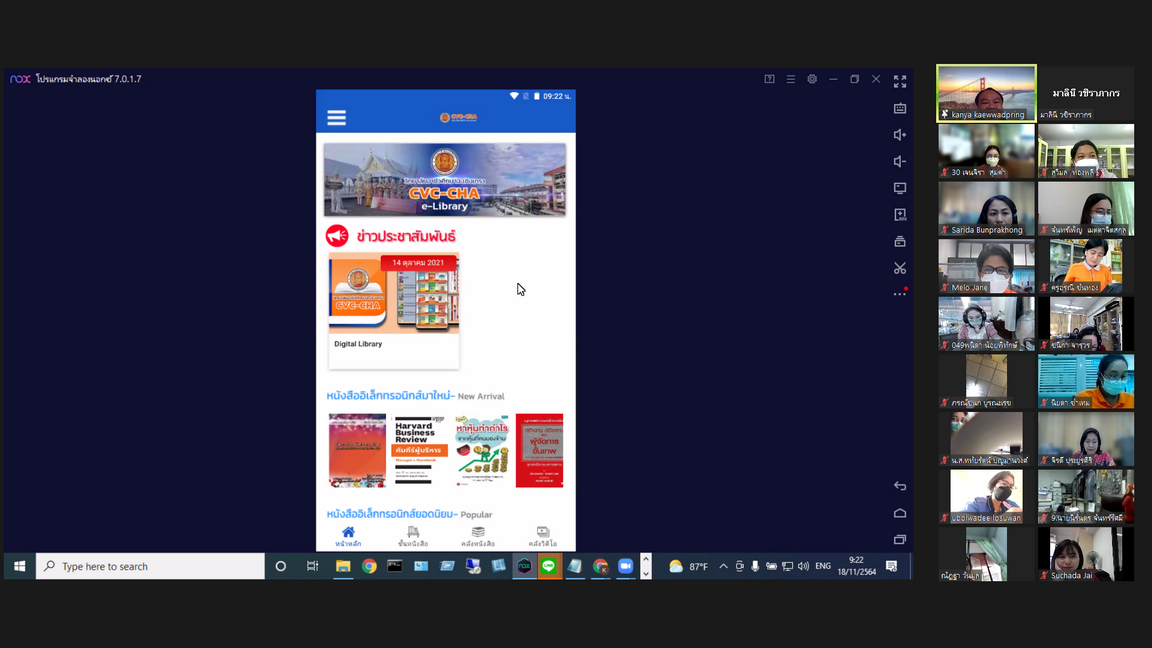Open the taskbar clock showing 9:22

[x=857, y=566]
